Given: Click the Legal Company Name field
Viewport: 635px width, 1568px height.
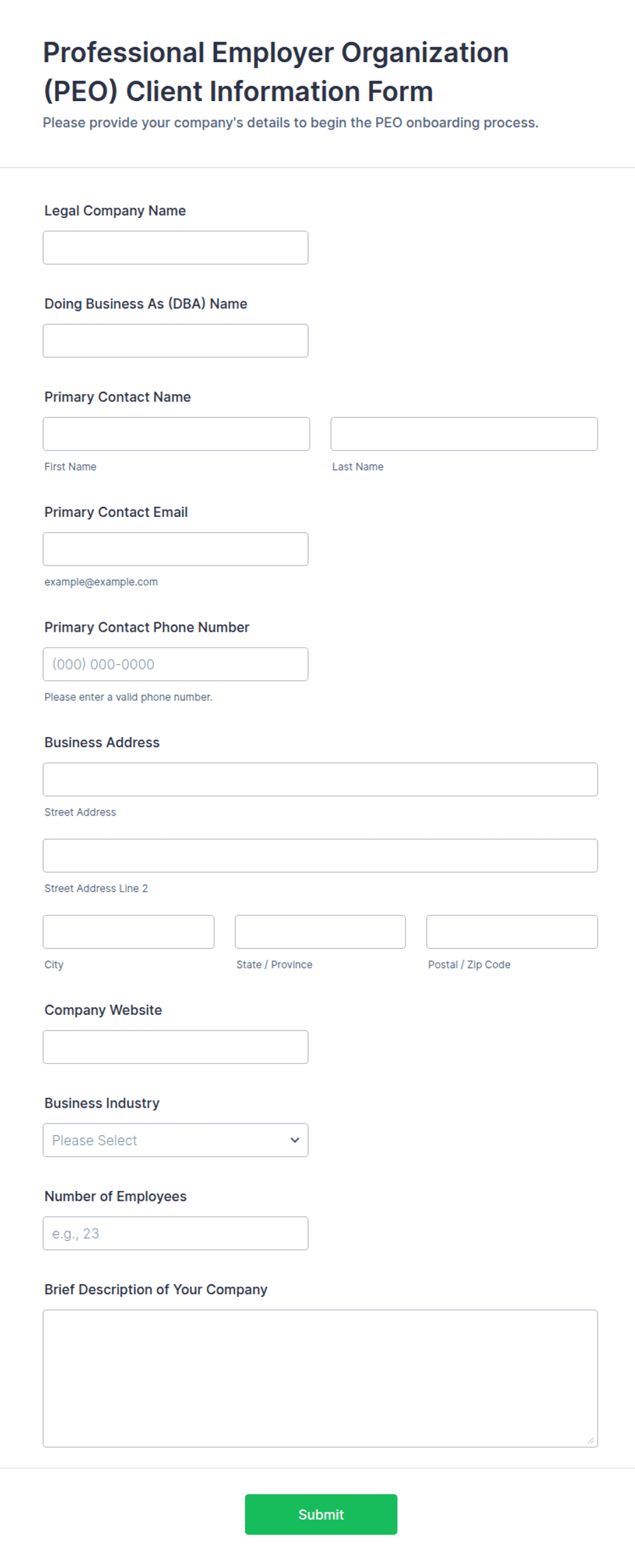Looking at the screenshot, I should 175,247.
